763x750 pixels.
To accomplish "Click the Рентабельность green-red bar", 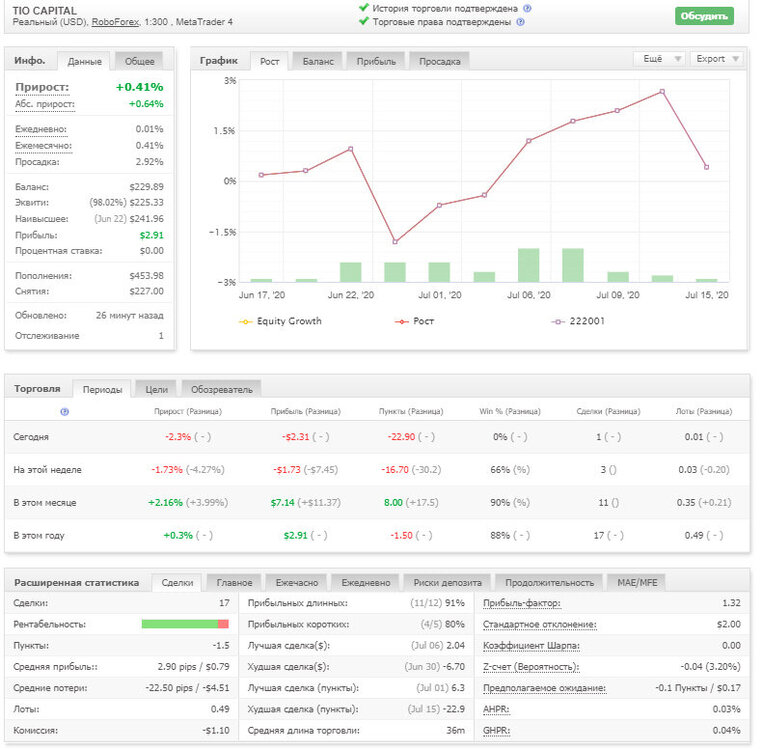I will coord(185,624).
